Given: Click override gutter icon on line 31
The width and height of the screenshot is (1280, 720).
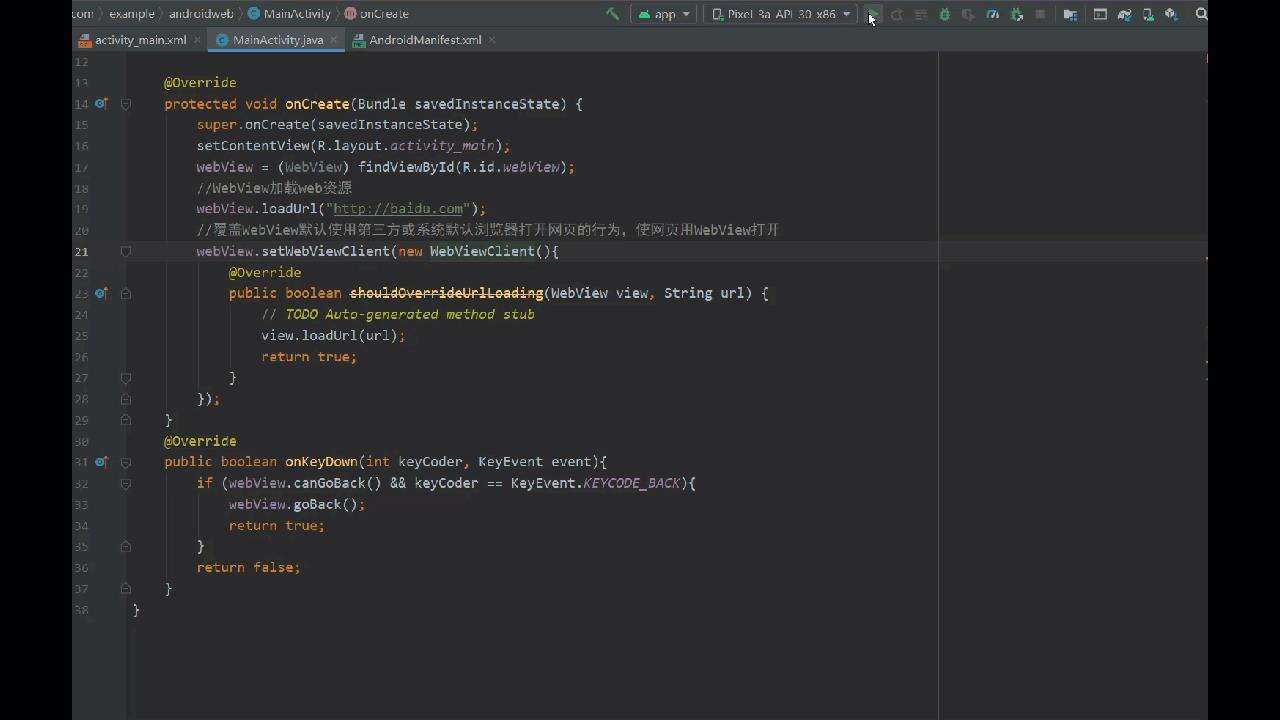Looking at the screenshot, I should tap(101, 462).
